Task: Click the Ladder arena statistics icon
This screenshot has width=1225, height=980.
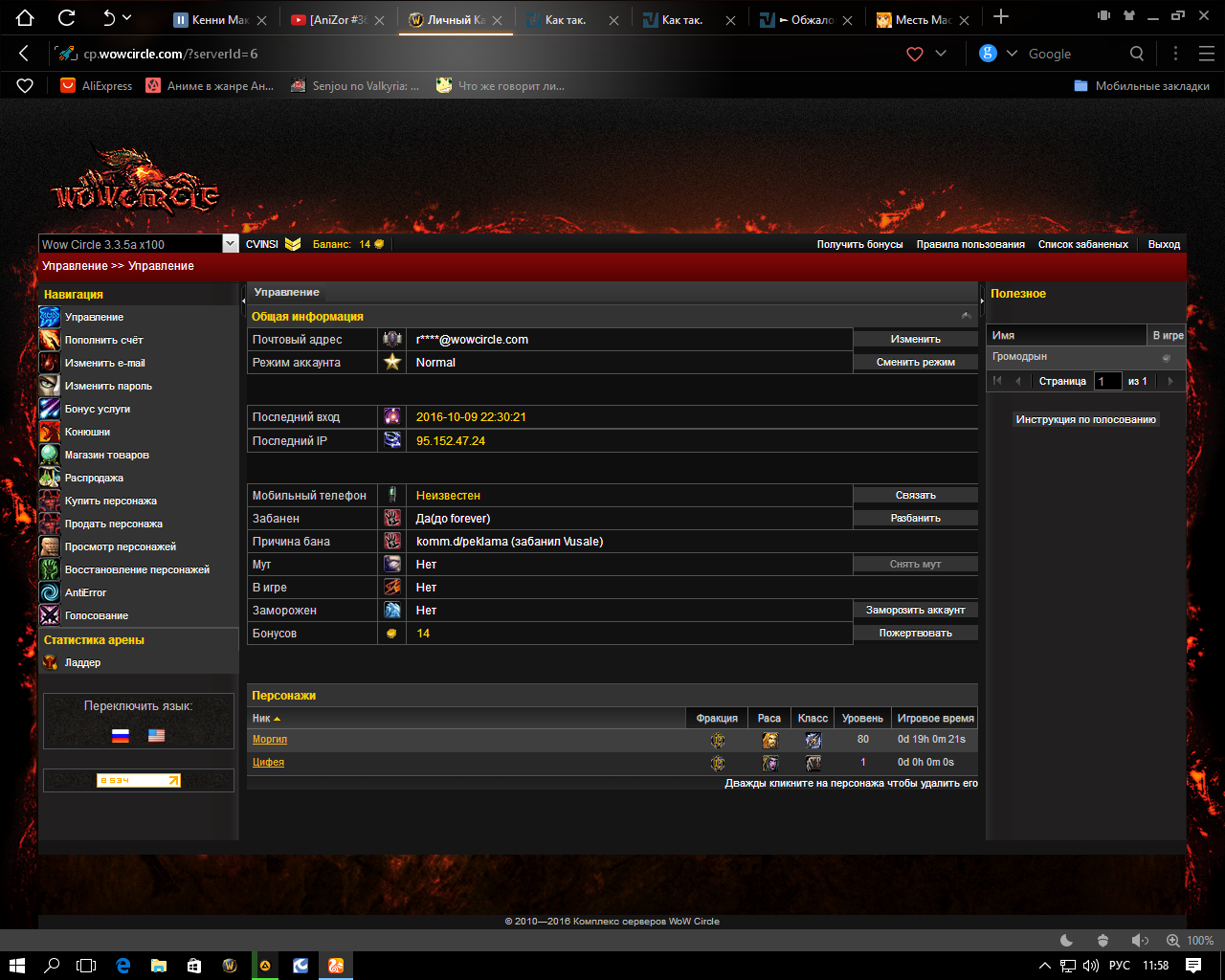Action: point(50,662)
